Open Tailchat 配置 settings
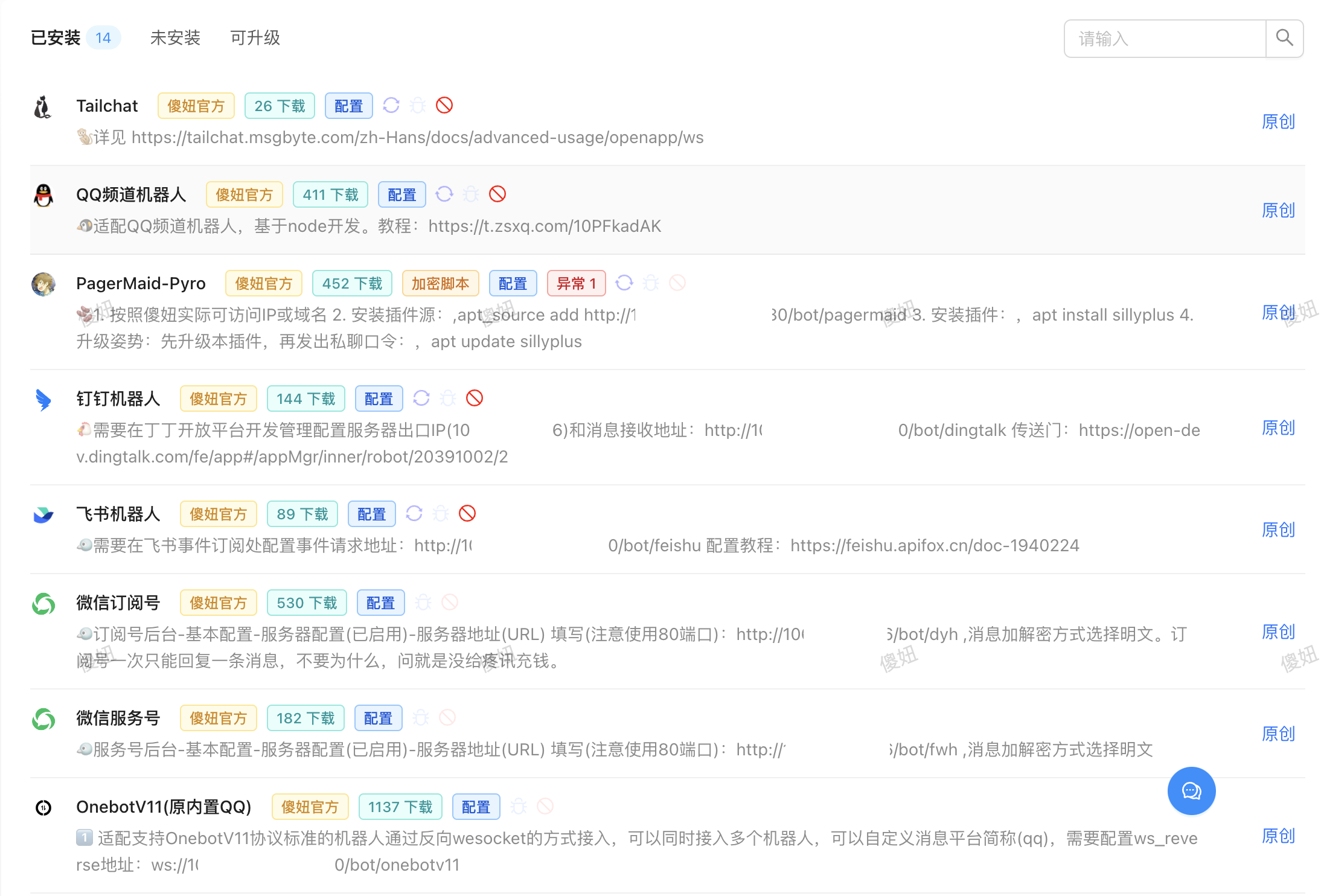The width and height of the screenshot is (1321, 896). pyautogui.click(x=348, y=106)
